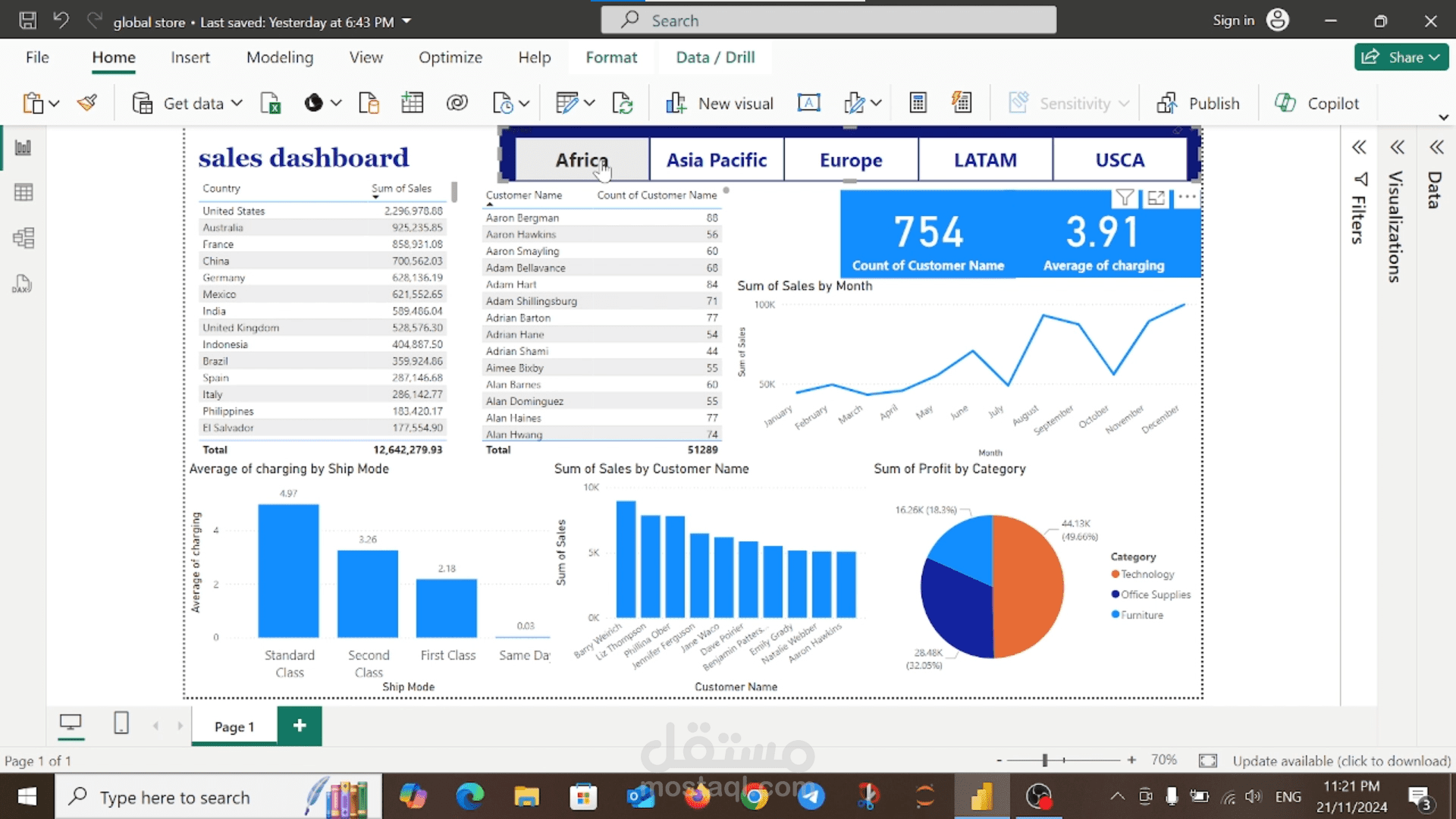Open the Report view icon
The height and width of the screenshot is (819, 1456).
24,148
